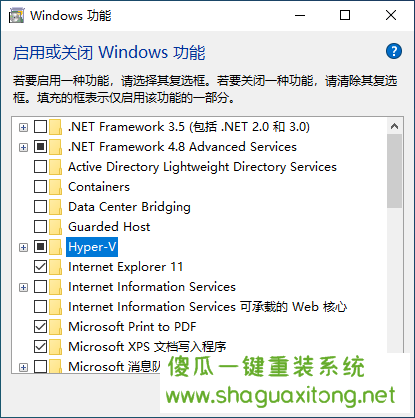The height and width of the screenshot is (418, 415).
Task: Click the Microsoft Print to PDF folder icon
Action: (x=56, y=327)
